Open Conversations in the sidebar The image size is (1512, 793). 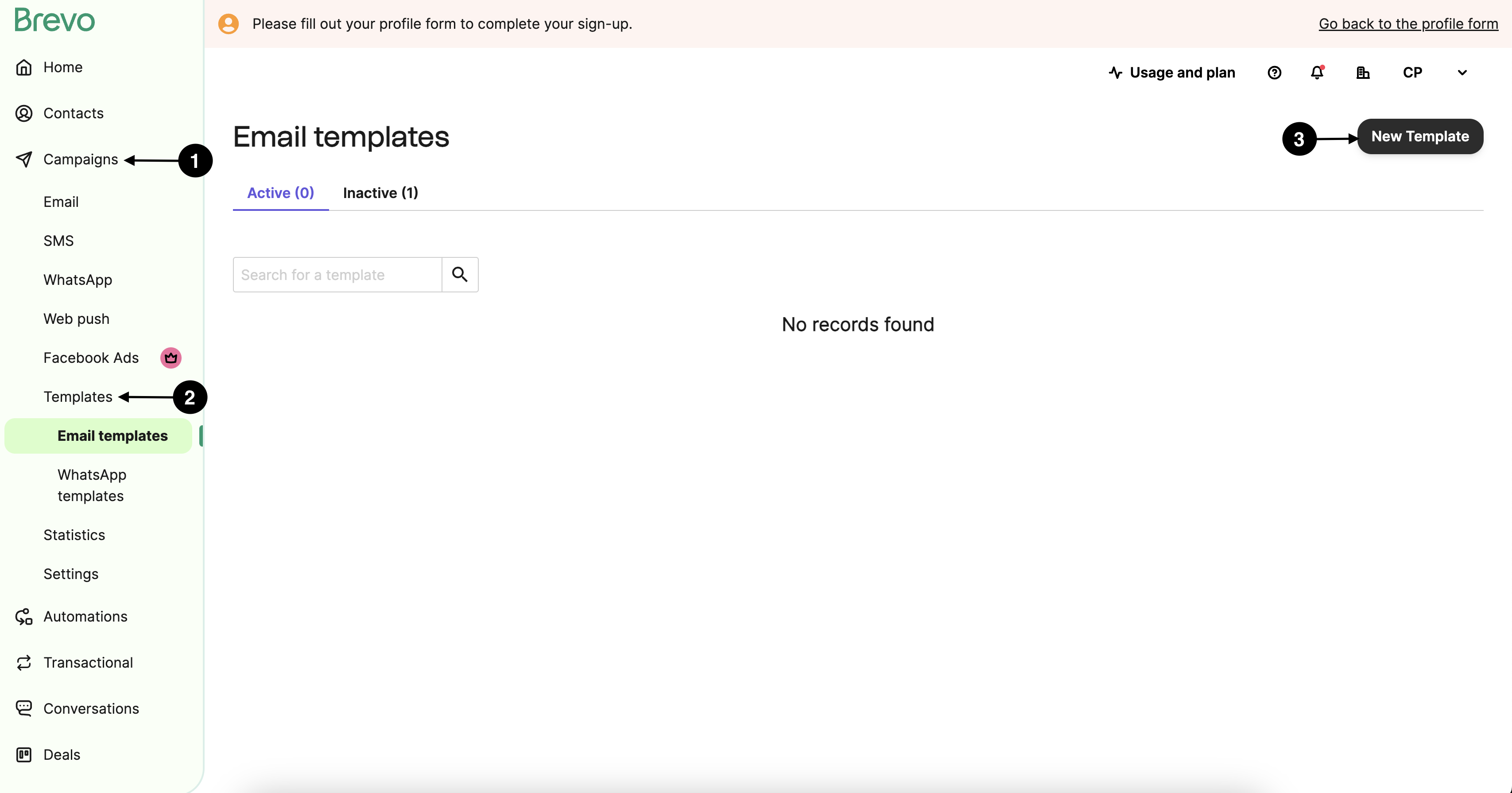(91, 708)
